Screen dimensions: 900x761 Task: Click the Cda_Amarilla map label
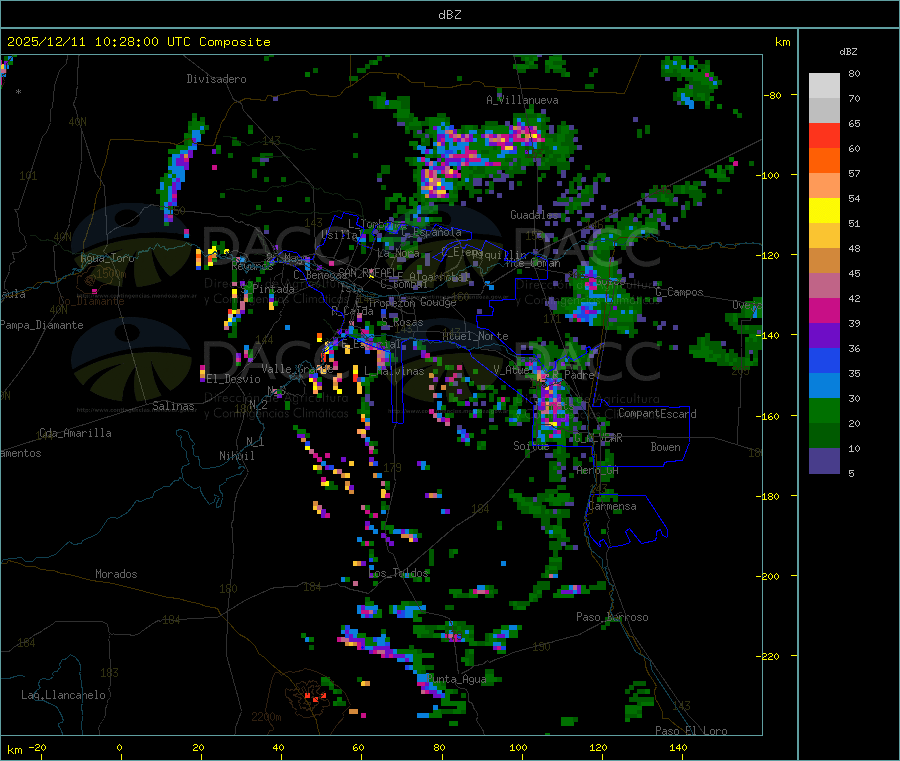tap(75, 433)
